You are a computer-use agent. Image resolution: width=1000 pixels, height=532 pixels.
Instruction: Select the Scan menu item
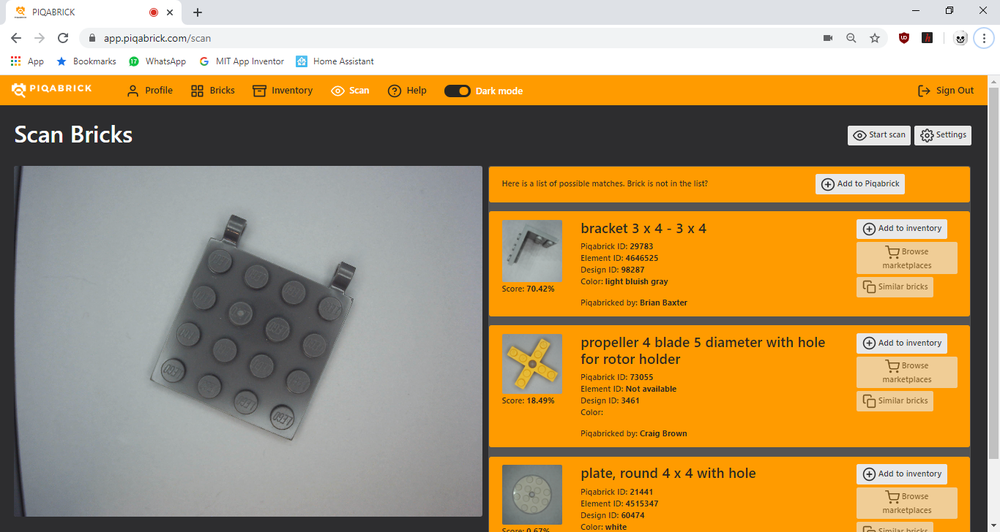(x=350, y=91)
